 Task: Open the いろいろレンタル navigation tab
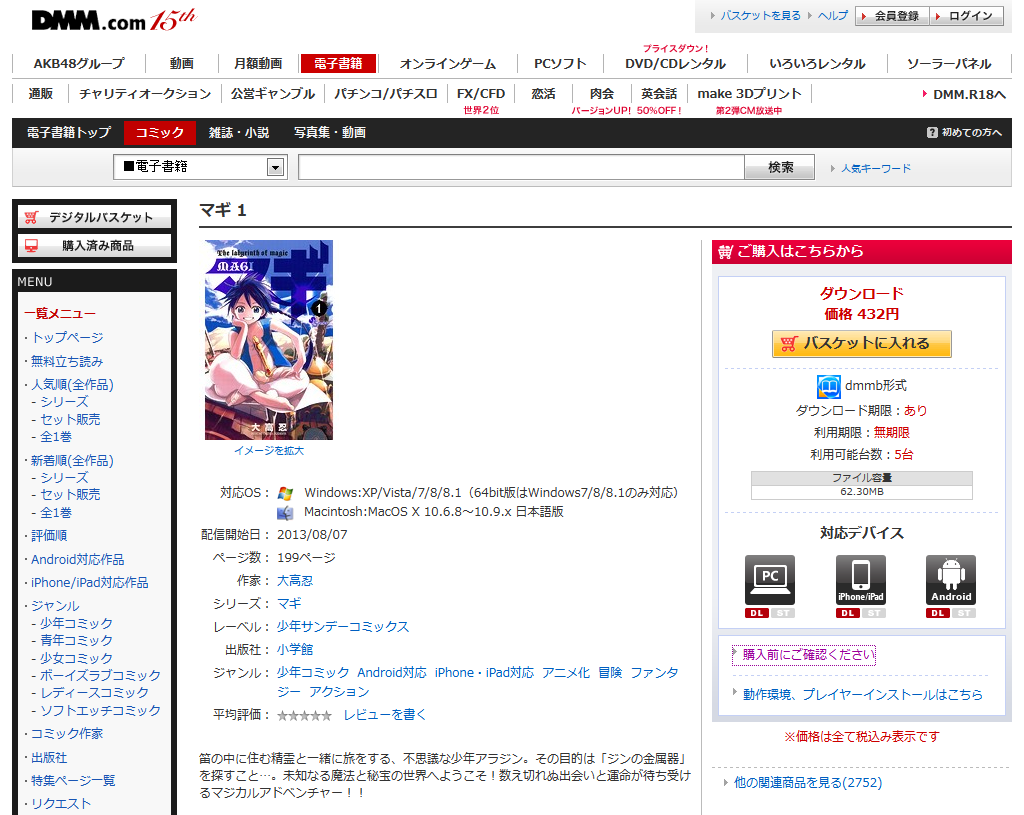(817, 63)
